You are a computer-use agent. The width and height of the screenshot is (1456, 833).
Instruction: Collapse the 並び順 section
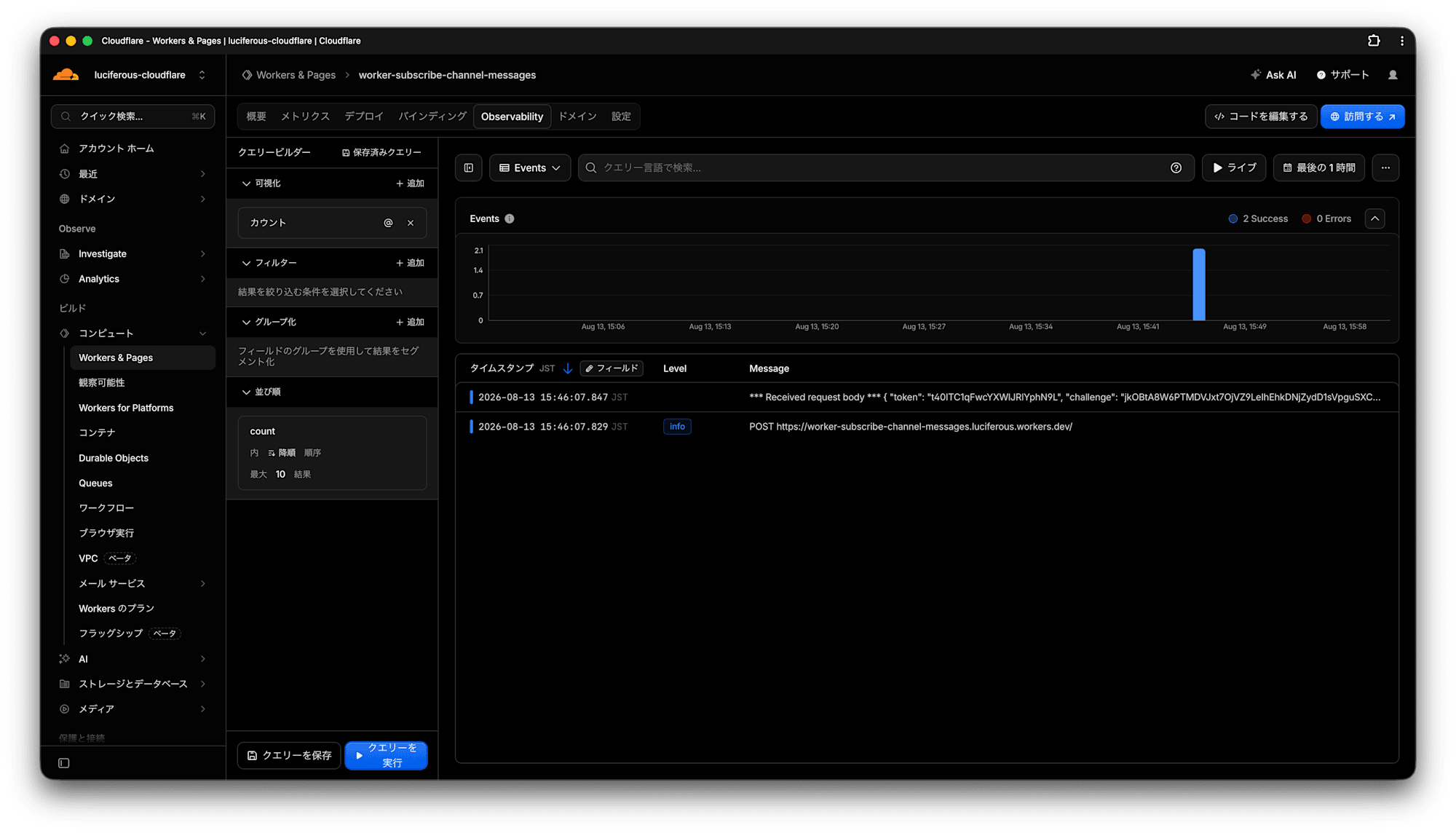246,392
